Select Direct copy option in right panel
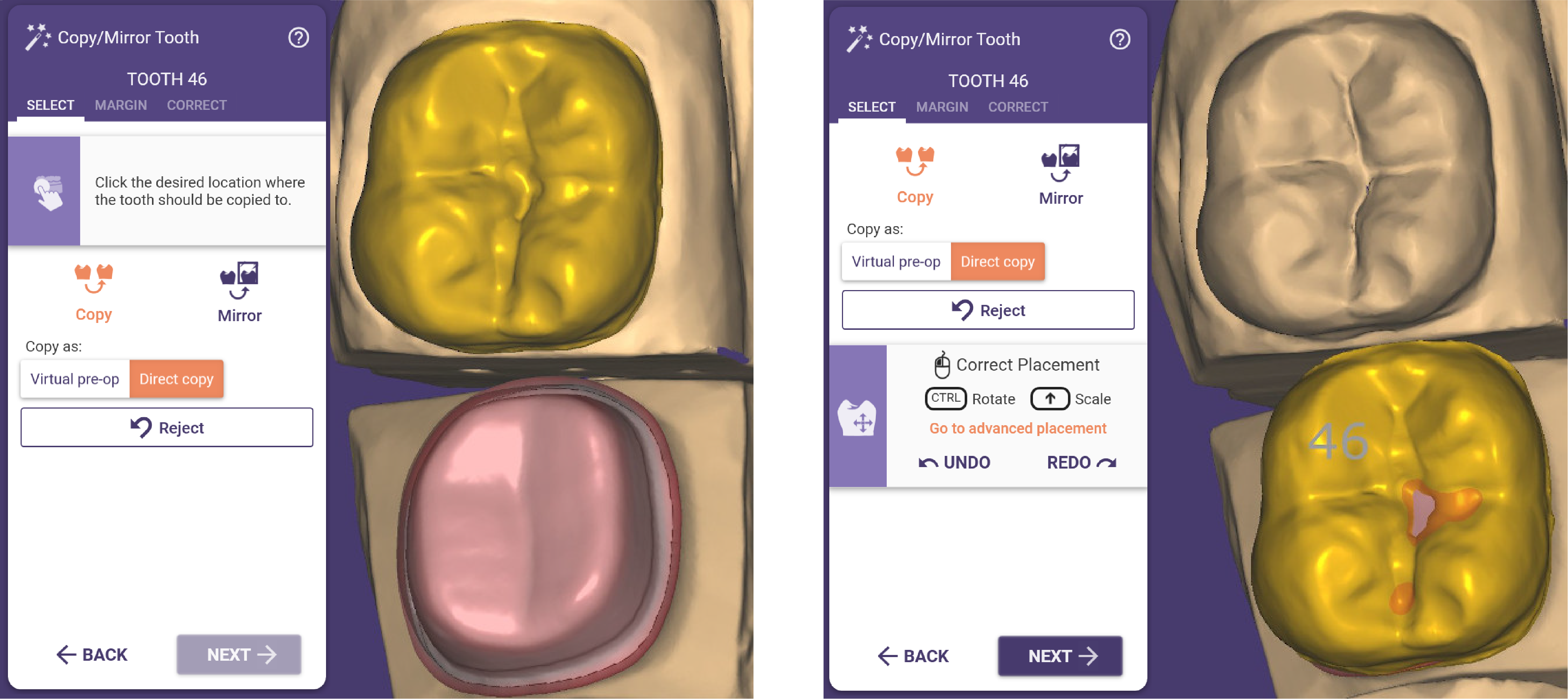1568x699 pixels. [998, 261]
